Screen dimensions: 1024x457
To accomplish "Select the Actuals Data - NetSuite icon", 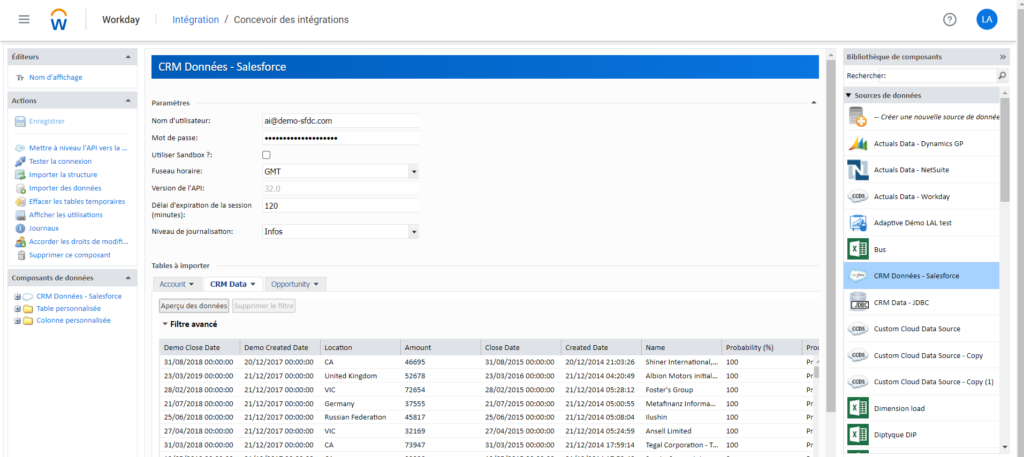I will click(857, 170).
